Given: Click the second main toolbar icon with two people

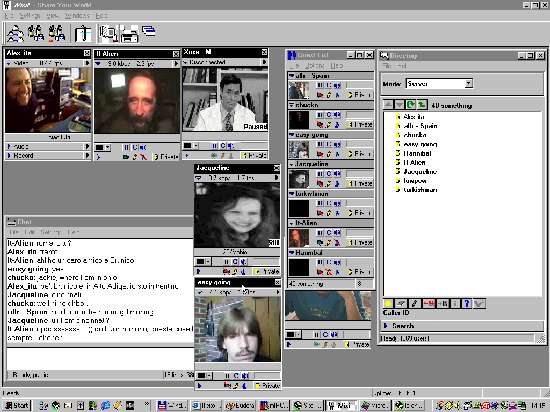Looking at the screenshot, I should pos(36,33).
